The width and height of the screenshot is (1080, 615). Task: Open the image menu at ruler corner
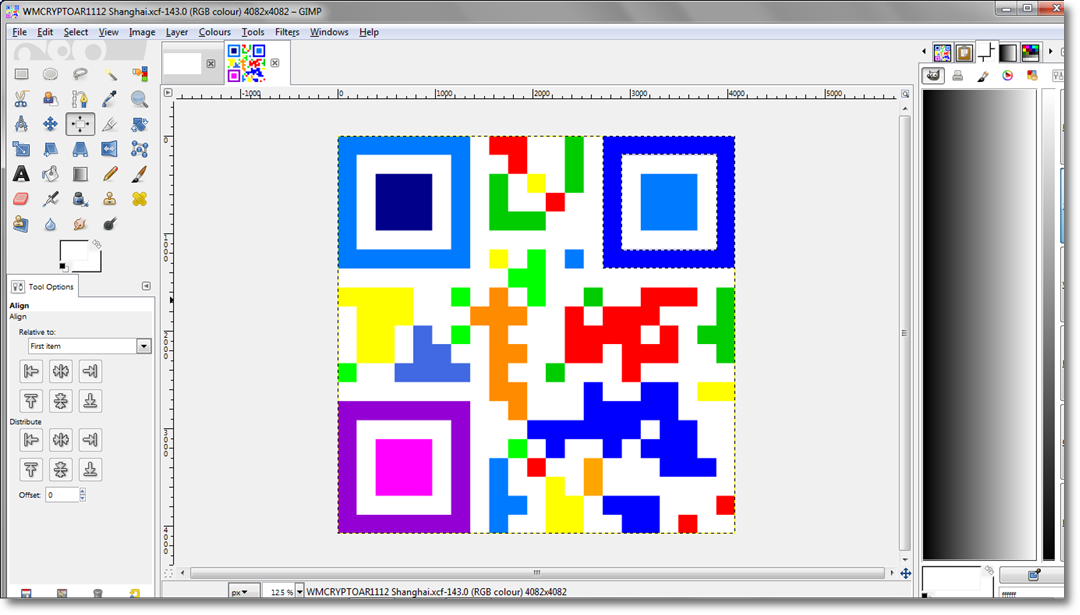tap(168, 92)
